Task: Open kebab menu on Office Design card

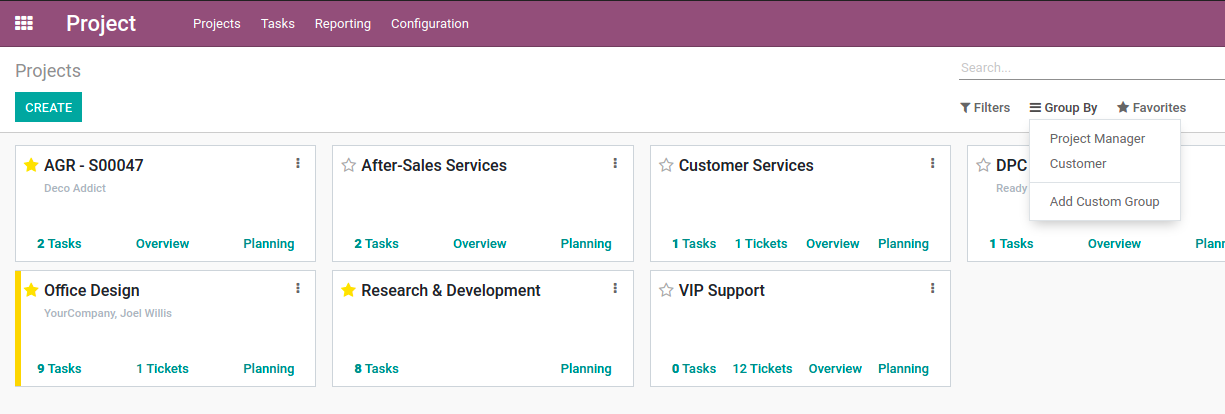Action: 298,288
